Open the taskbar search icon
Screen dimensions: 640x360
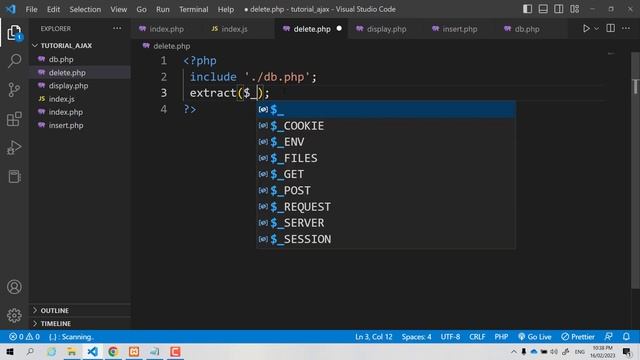[x=30, y=352]
